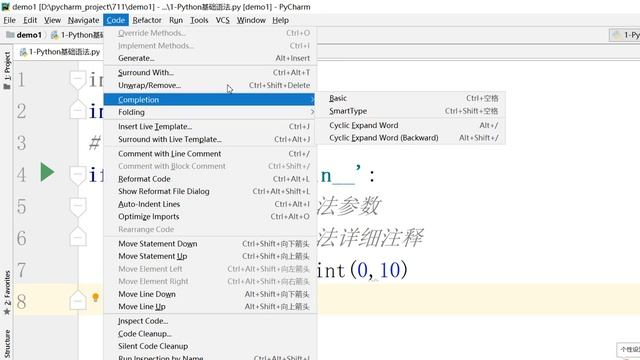Click line number 7 in the gutter

click(22, 270)
